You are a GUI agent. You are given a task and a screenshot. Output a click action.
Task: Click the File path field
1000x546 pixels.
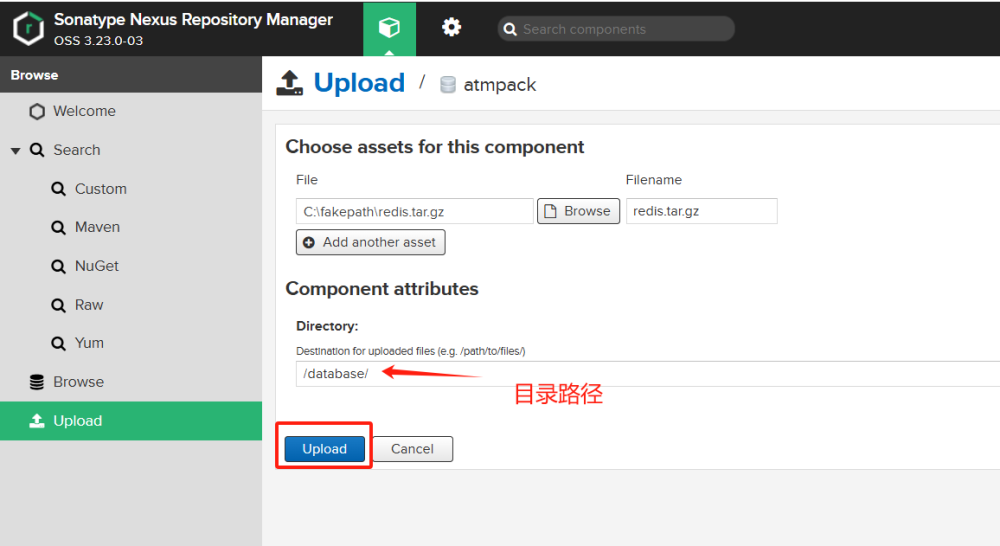(415, 211)
